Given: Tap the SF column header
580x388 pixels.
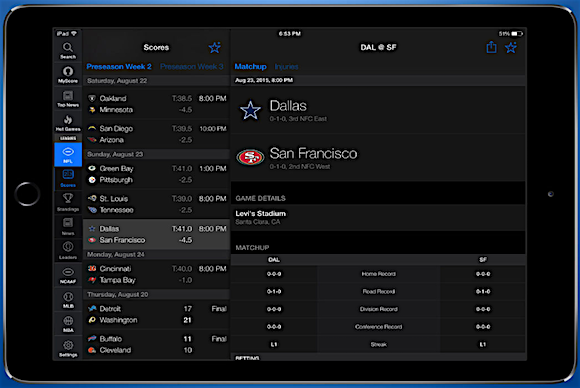Looking at the screenshot, I should pos(483,260).
